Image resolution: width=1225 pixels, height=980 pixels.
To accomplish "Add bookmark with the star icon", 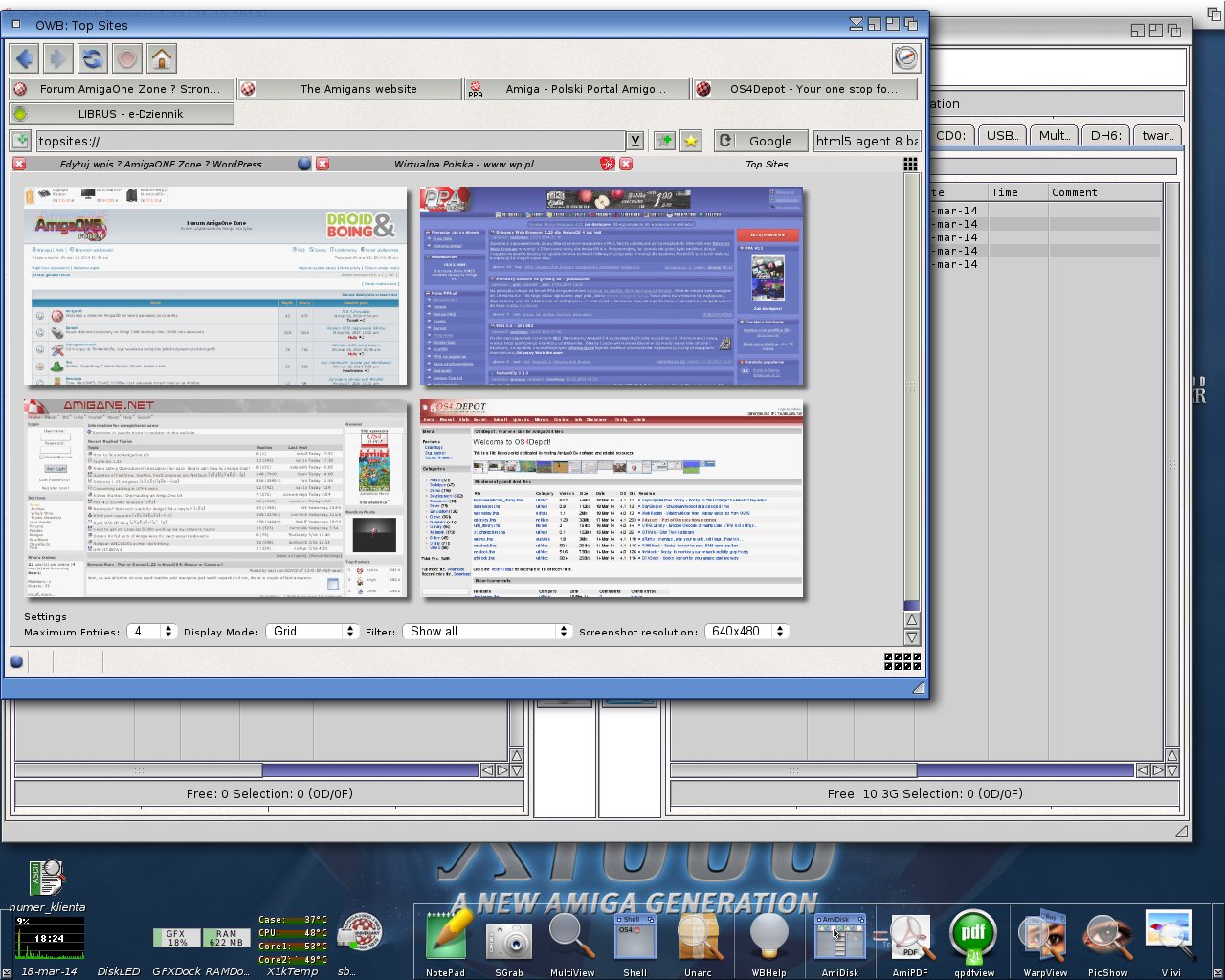I will click(691, 141).
